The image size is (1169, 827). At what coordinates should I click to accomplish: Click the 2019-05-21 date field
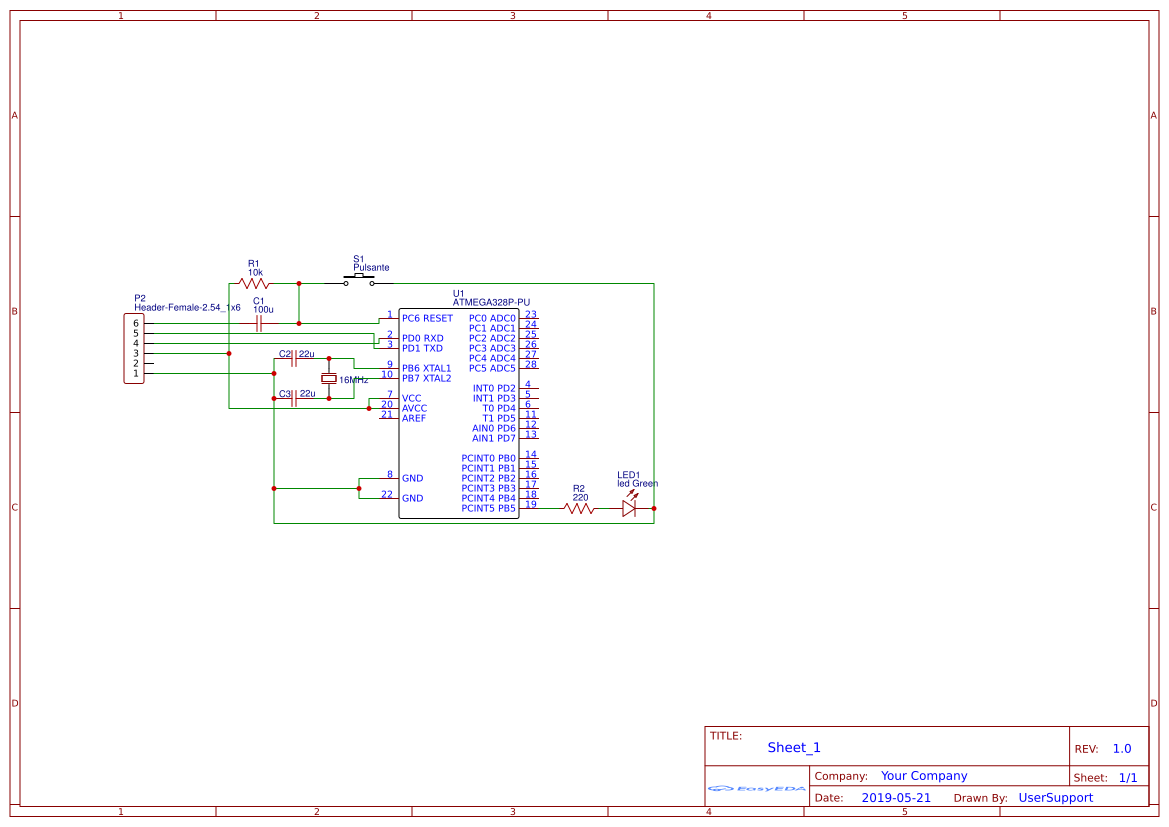click(895, 797)
